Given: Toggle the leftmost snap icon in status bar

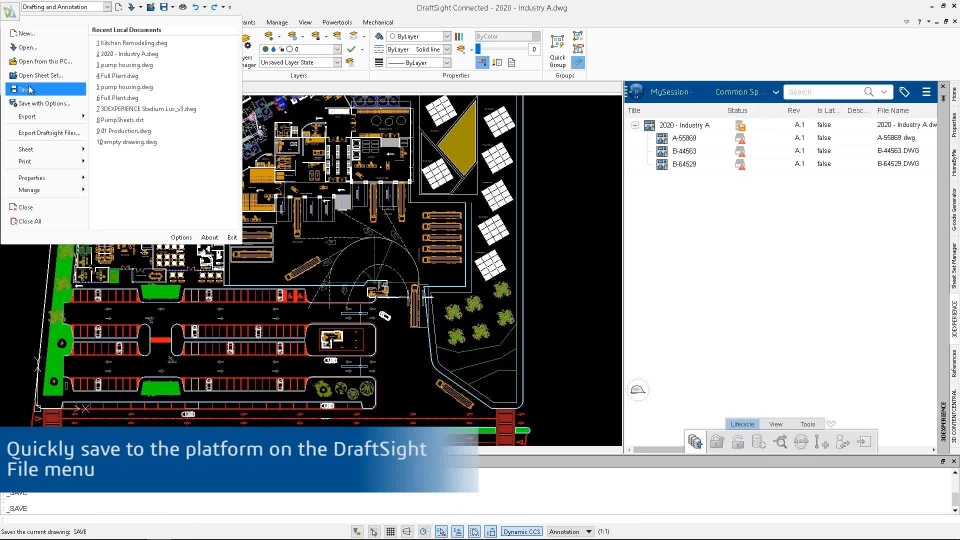Looking at the screenshot, I should click(357, 531).
